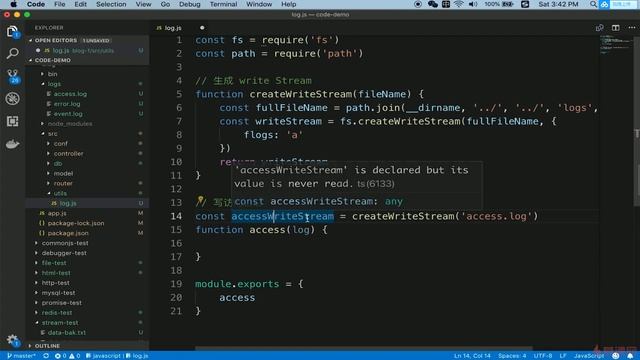Viewport: 640px width, 360px height.
Task: Open notifications bell in status bar
Action: click(630, 356)
